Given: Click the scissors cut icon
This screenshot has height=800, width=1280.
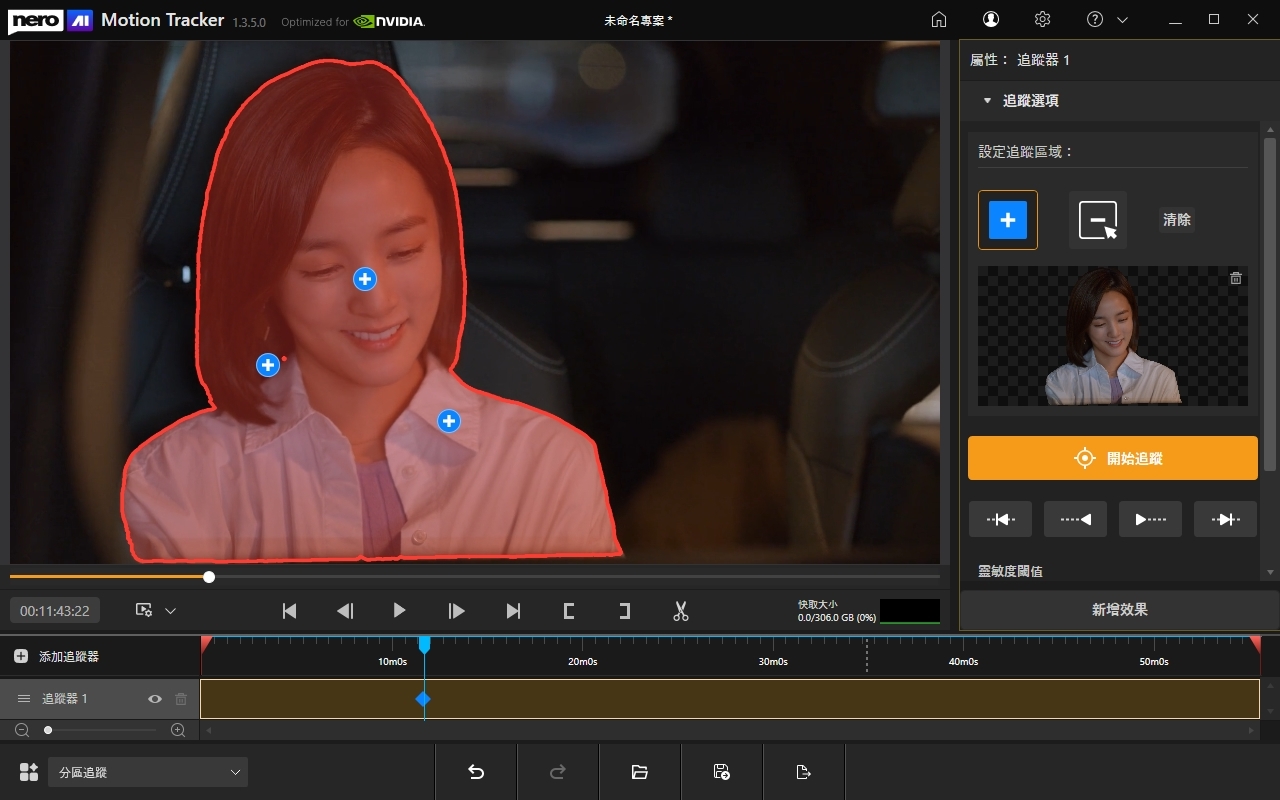Looking at the screenshot, I should click(x=681, y=611).
